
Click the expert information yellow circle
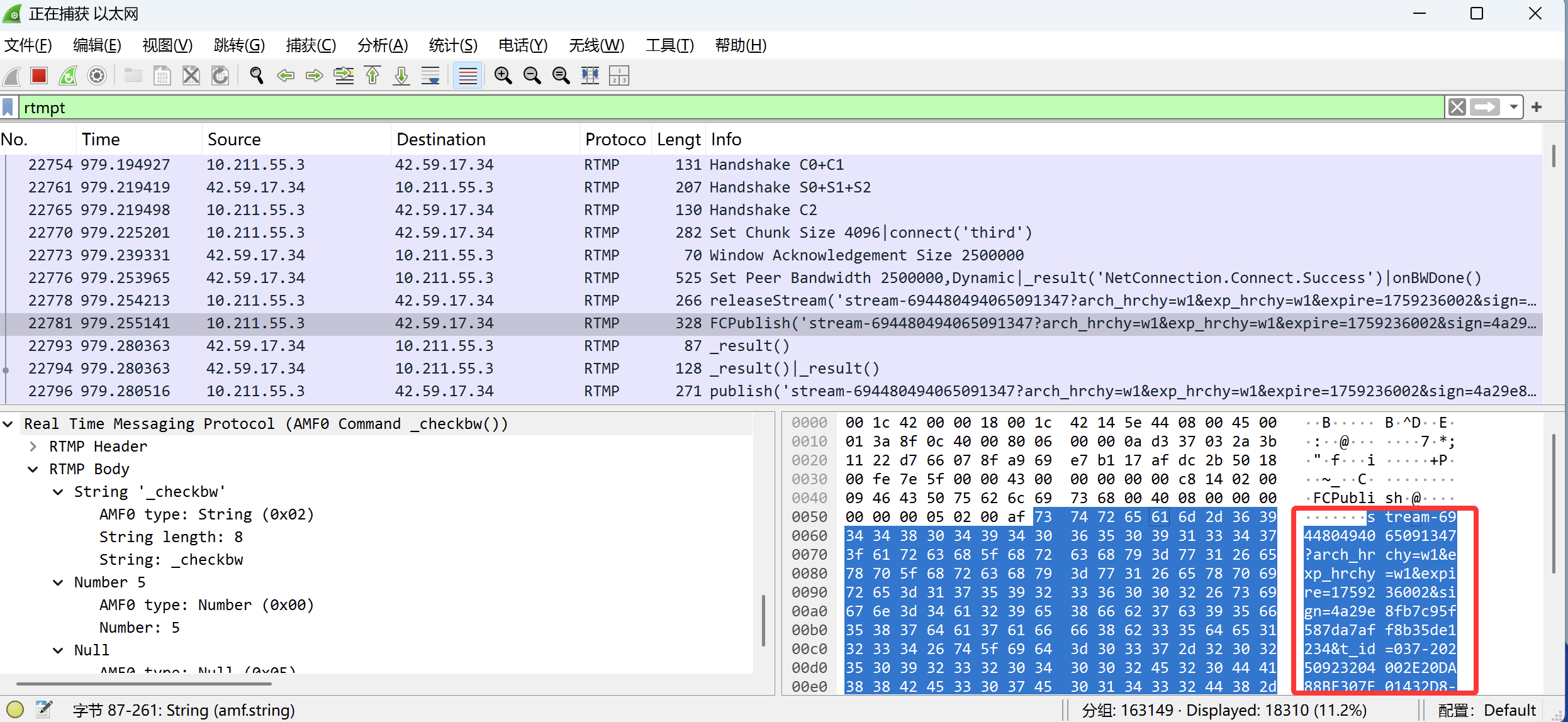click(15, 710)
